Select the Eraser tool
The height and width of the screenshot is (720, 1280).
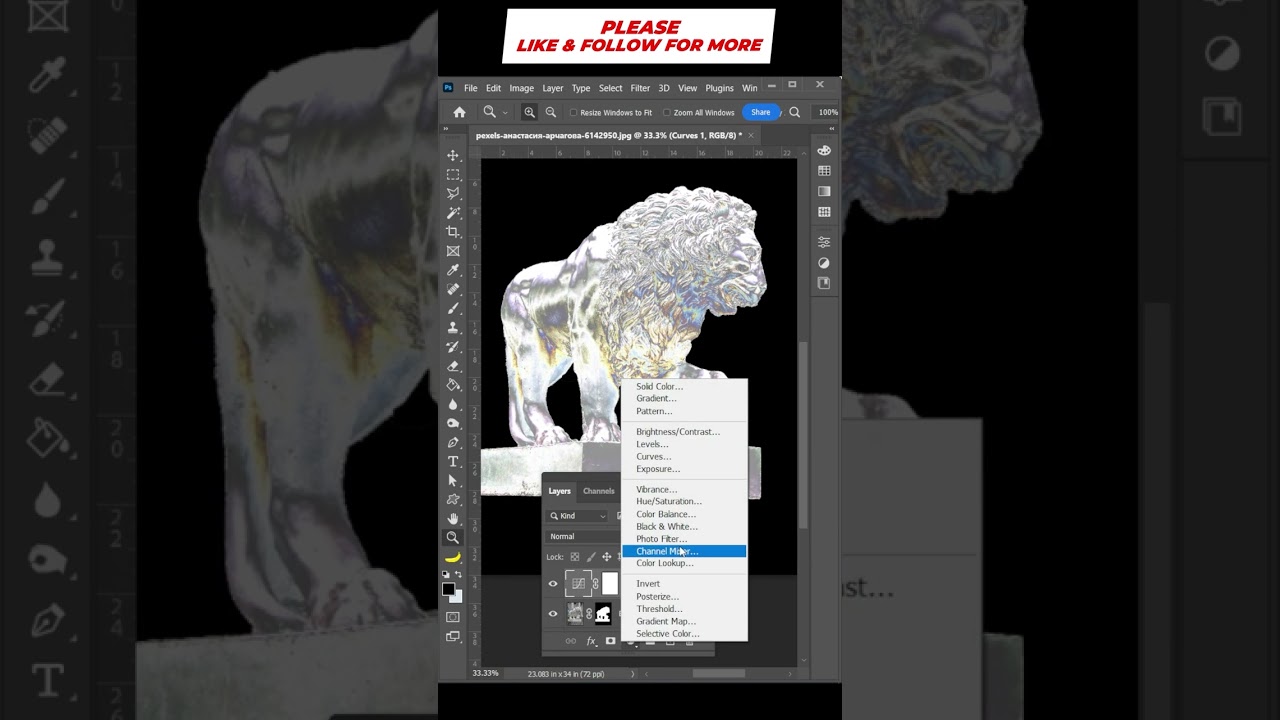(x=453, y=366)
